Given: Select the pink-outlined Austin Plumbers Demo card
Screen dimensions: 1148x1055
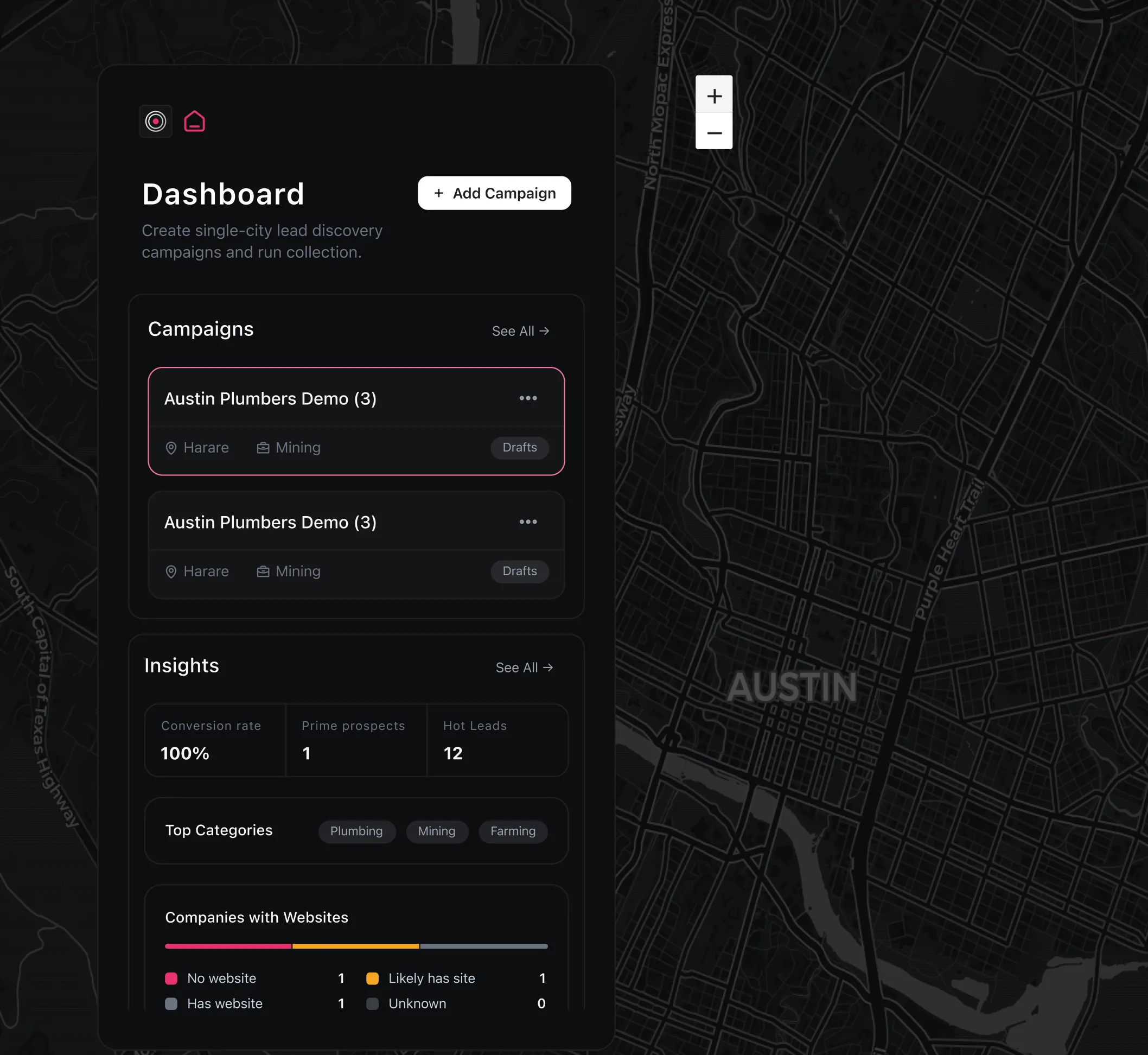Looking at the screenshot, I should (356, 421).
